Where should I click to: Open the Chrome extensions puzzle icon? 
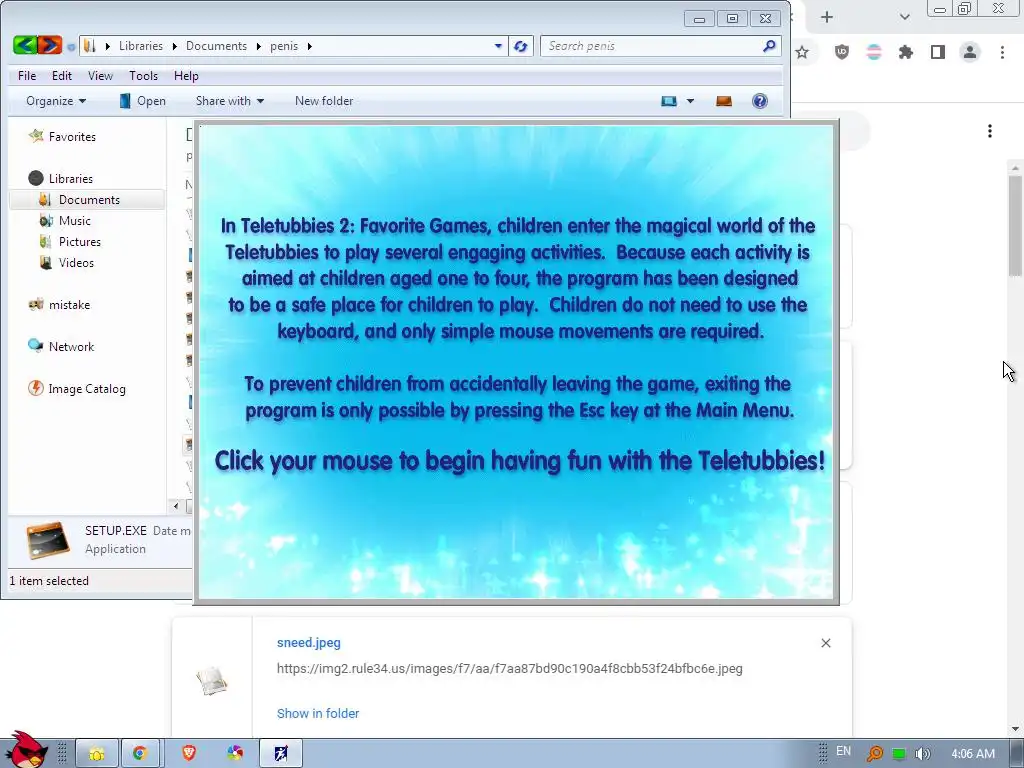pyautogui.click(x=906, y=52)
